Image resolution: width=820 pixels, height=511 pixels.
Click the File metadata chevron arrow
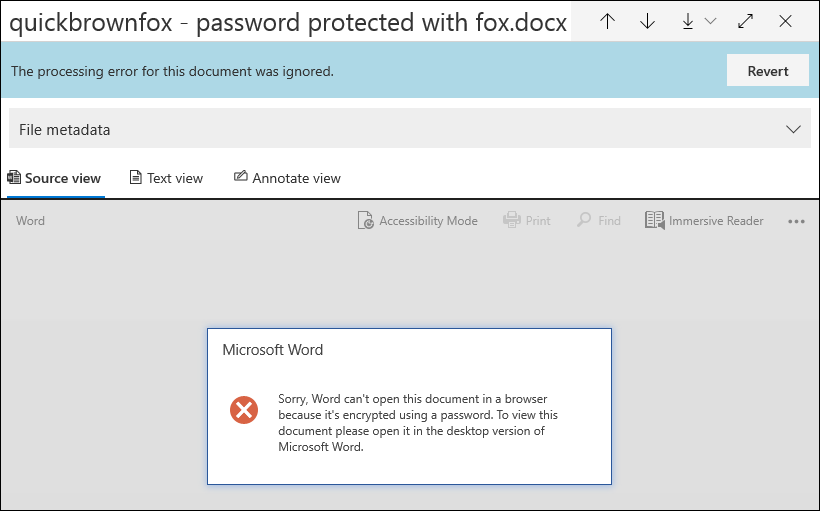793,129
